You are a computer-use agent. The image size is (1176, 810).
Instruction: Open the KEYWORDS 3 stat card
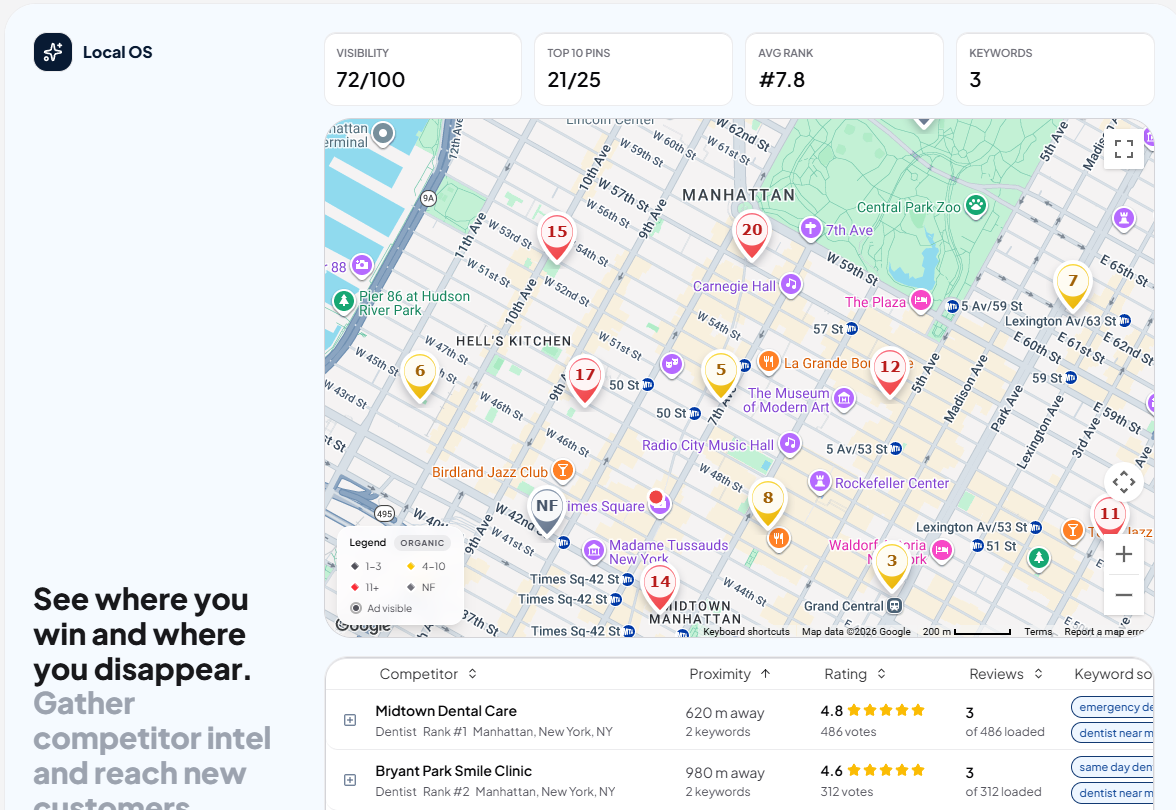(1055, 69)
